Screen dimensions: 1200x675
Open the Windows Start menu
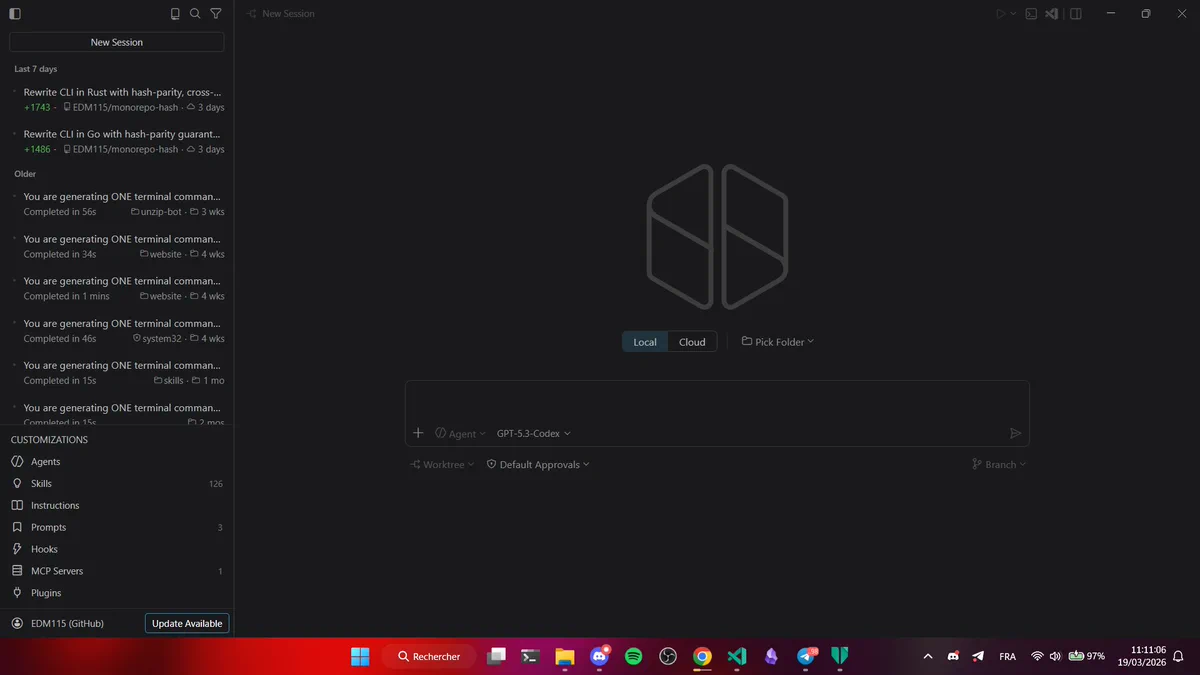(x=360, y=656)
